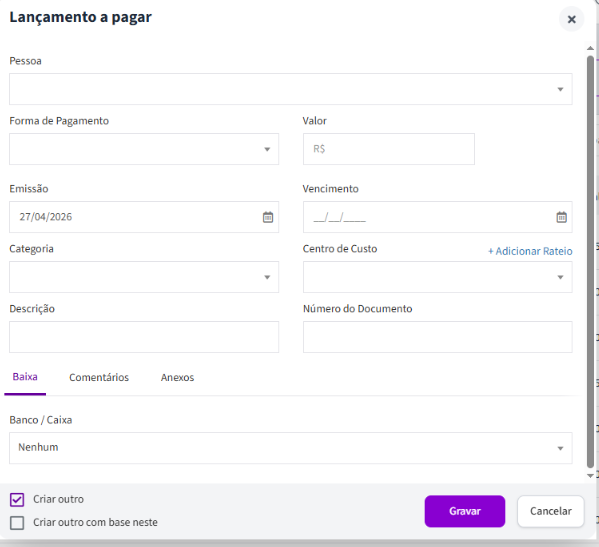Click the scrollbar down arrow
The height and width of the screenshot is (547, 599).
click(590, 476)
